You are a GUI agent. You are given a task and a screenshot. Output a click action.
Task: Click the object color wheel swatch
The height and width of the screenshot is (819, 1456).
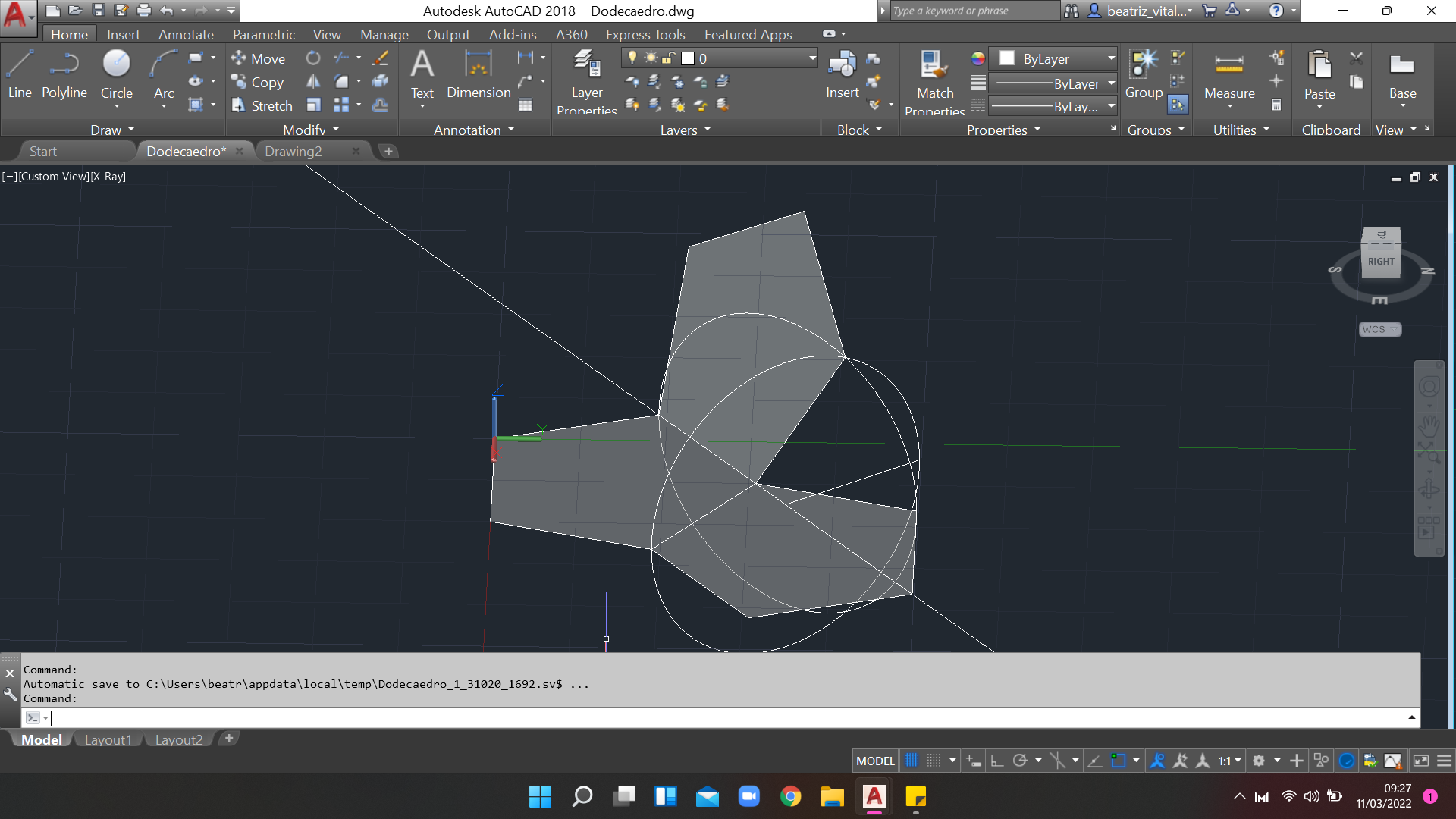[x=978, y=58]
